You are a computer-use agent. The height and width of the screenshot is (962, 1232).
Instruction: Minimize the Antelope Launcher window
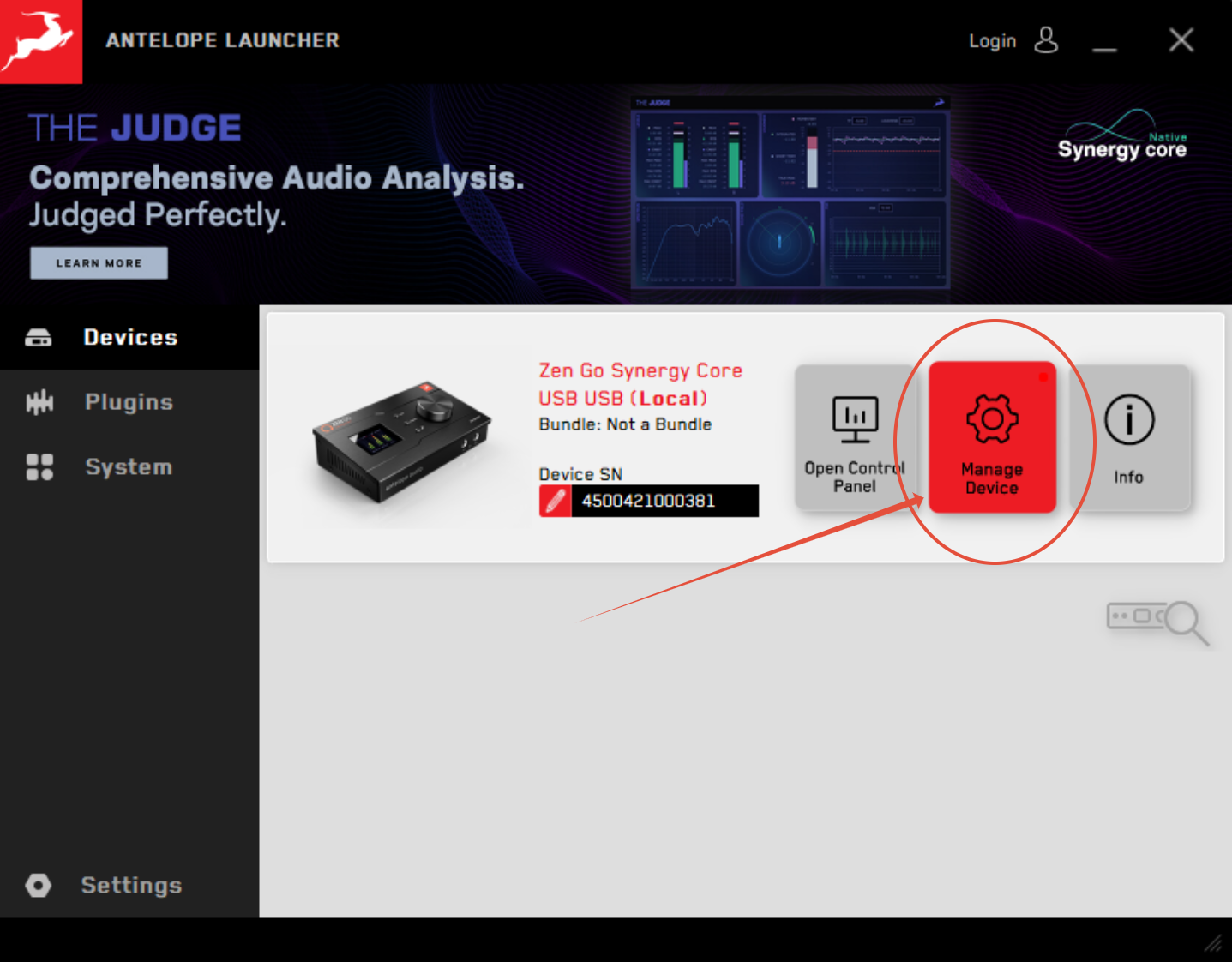(1104, 50)
